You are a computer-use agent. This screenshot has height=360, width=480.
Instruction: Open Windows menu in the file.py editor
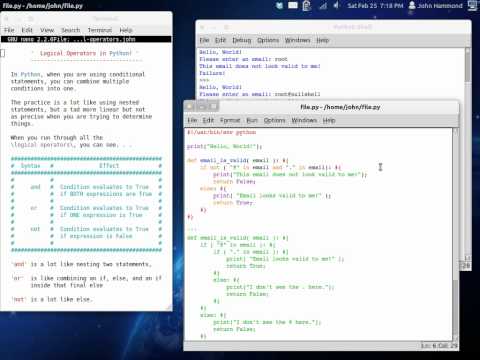(304, 120)
